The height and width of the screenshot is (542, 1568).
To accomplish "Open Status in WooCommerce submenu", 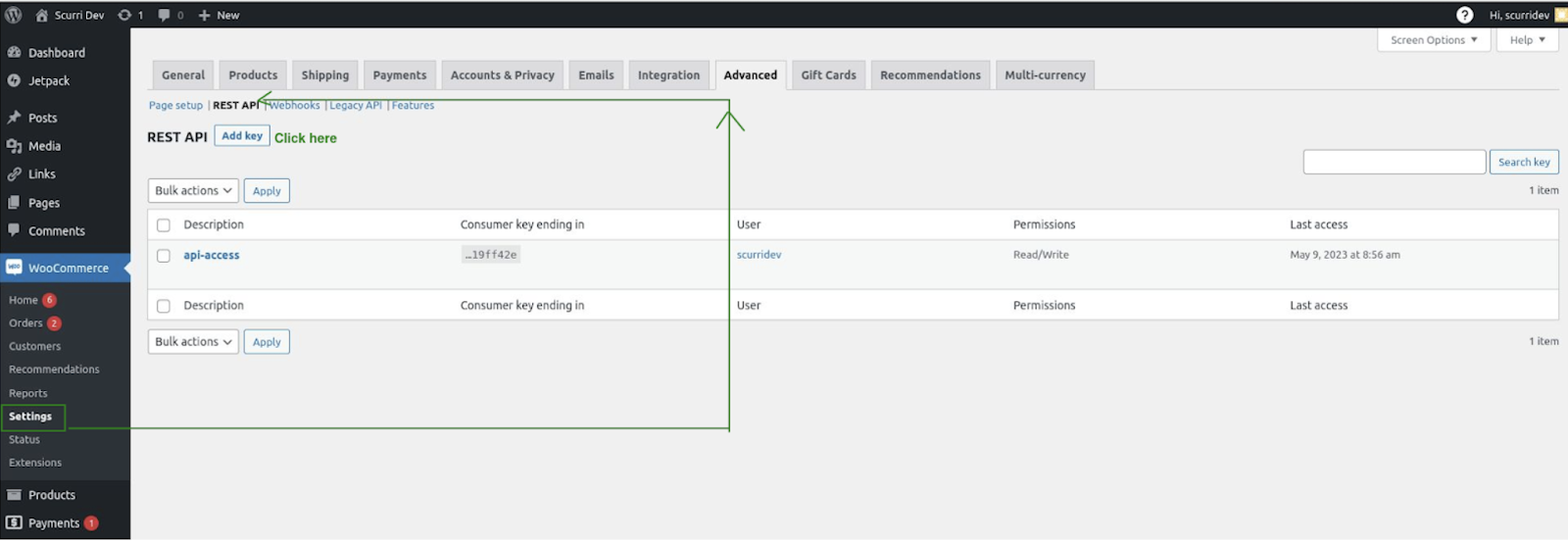I will [24, 439].
